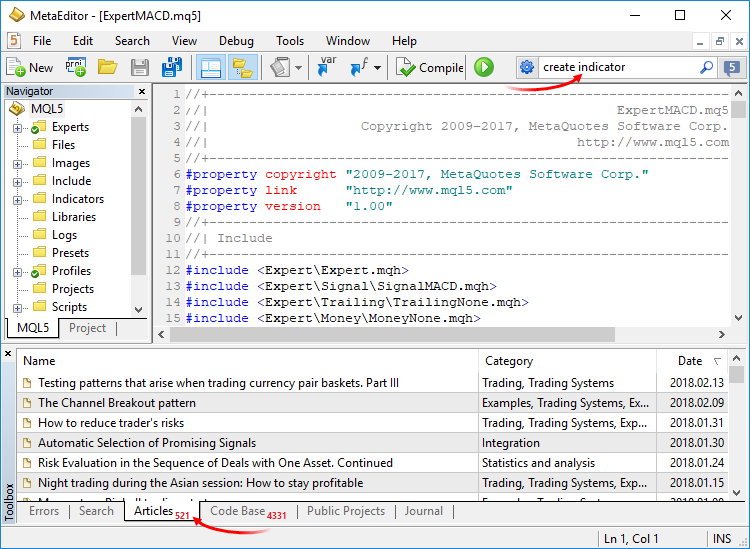This screenshot has height=549, width=750.
Task: Expand the Scripts folder
Action: tap(17, 308)
